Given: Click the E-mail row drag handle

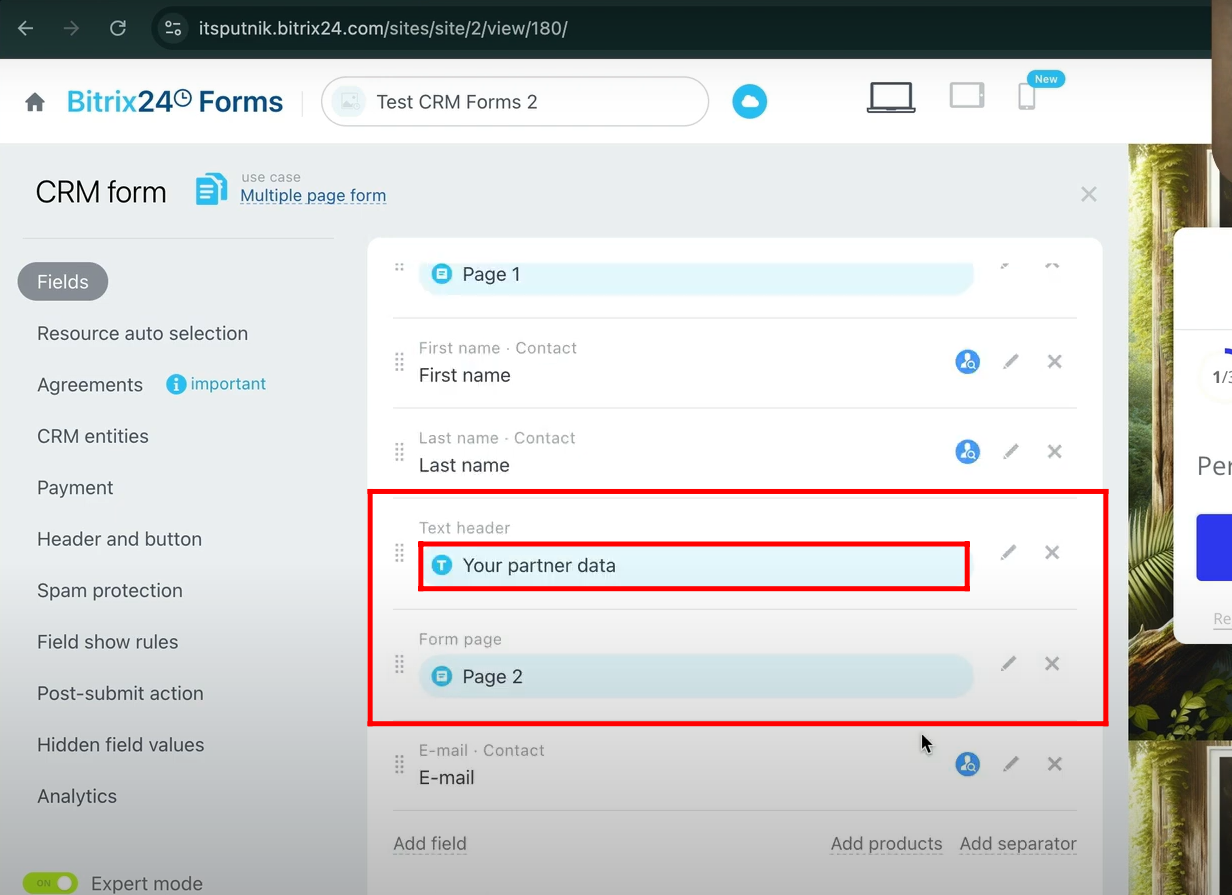Looking at the screenshot, I should [399, 765].
